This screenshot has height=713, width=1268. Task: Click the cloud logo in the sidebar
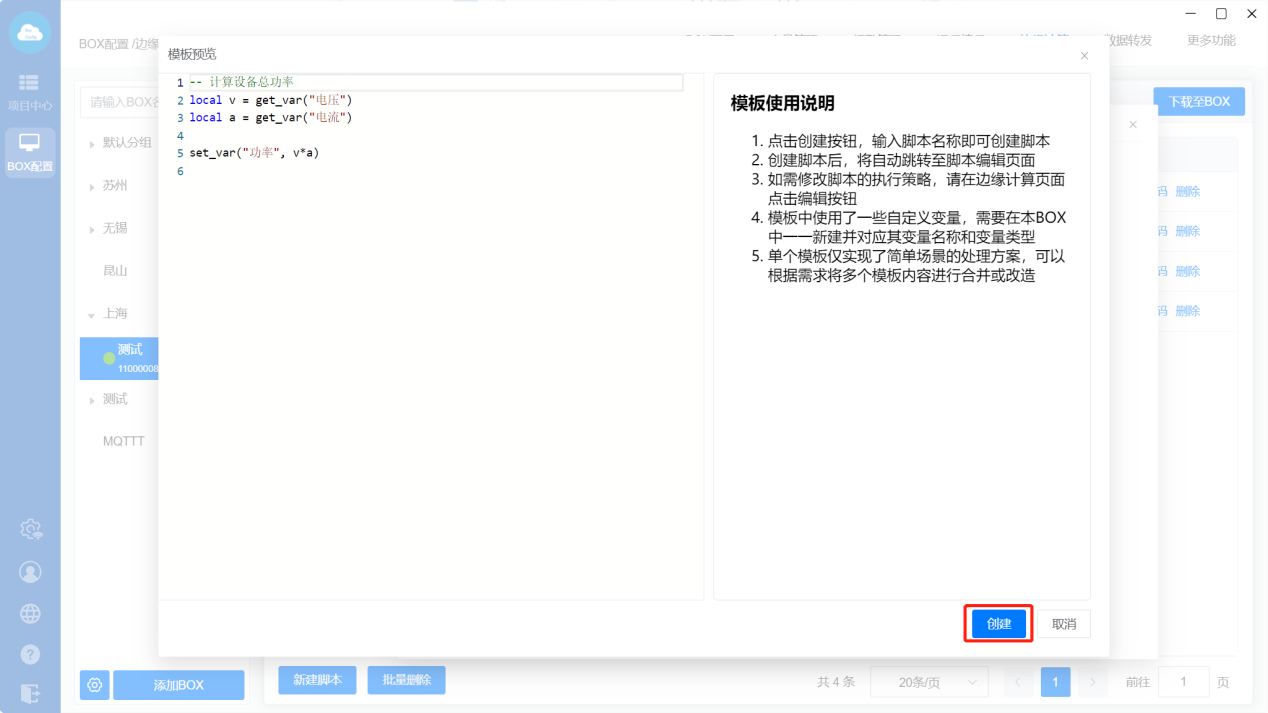click(30, 33)
